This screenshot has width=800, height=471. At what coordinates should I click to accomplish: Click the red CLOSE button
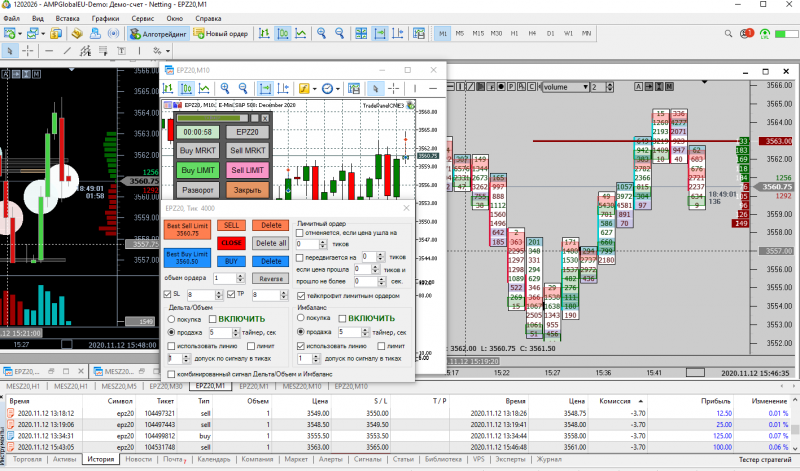click(231, 243)
